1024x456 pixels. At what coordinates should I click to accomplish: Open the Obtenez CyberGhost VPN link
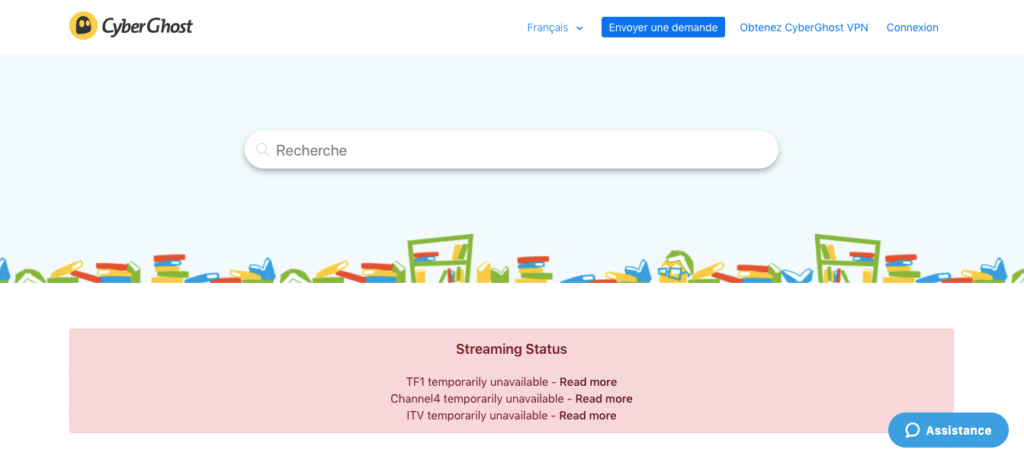click(804, 27)
